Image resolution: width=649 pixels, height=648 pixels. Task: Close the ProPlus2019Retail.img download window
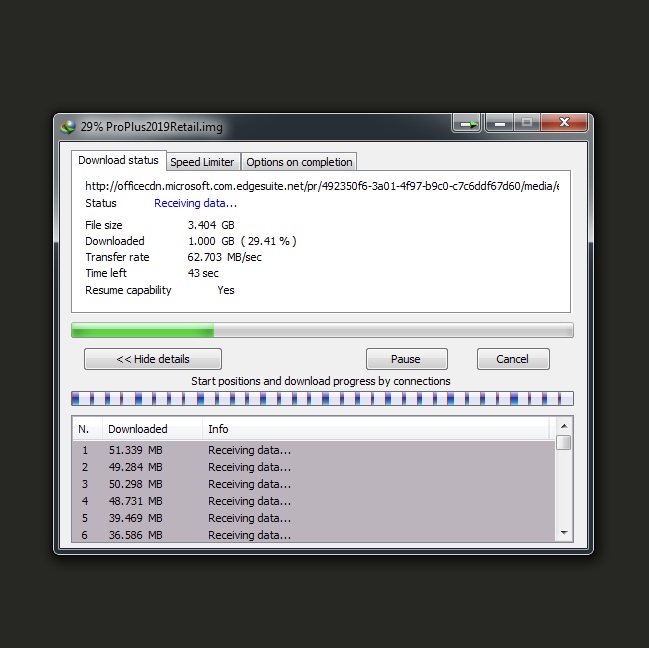click(564, 123)
